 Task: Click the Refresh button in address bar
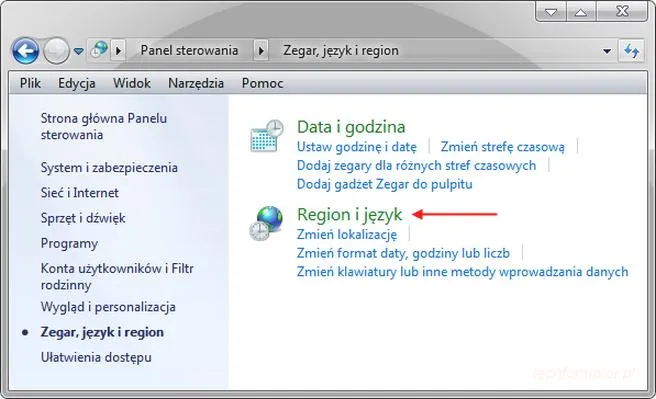(x=631, y=51)
